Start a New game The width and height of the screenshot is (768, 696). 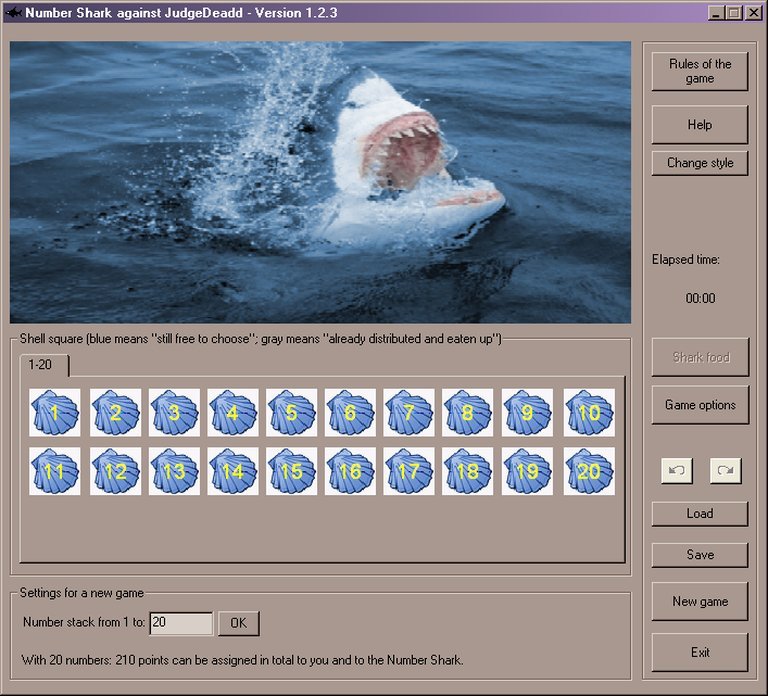click(x=700, y=601)
